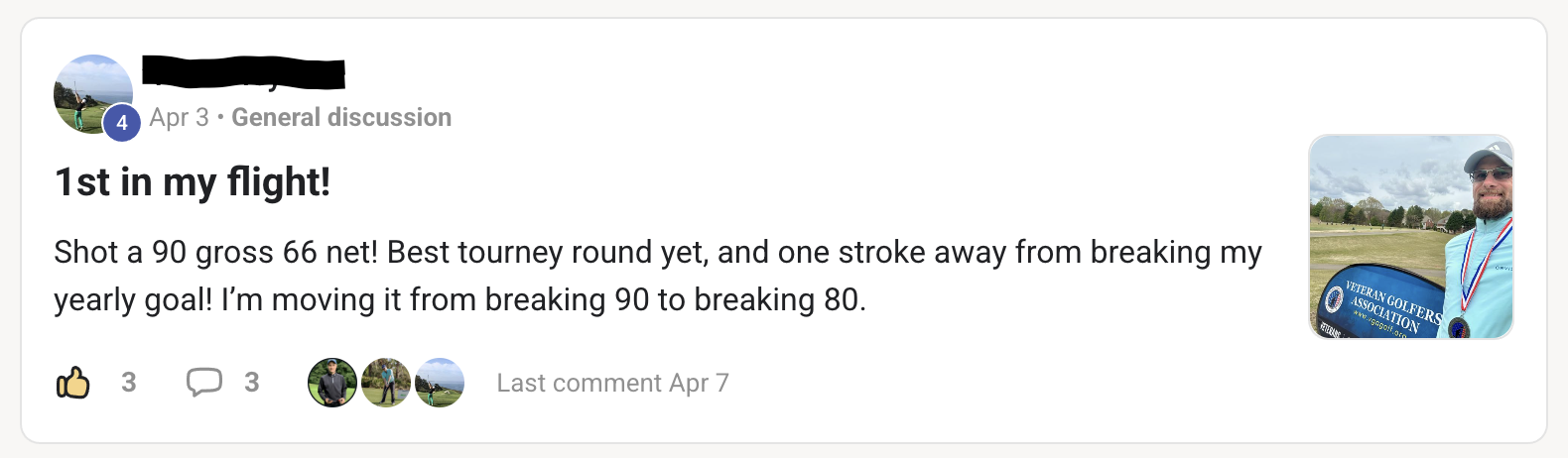Click the redacted author name
1568x458 pixels.
tap(244, 73)
